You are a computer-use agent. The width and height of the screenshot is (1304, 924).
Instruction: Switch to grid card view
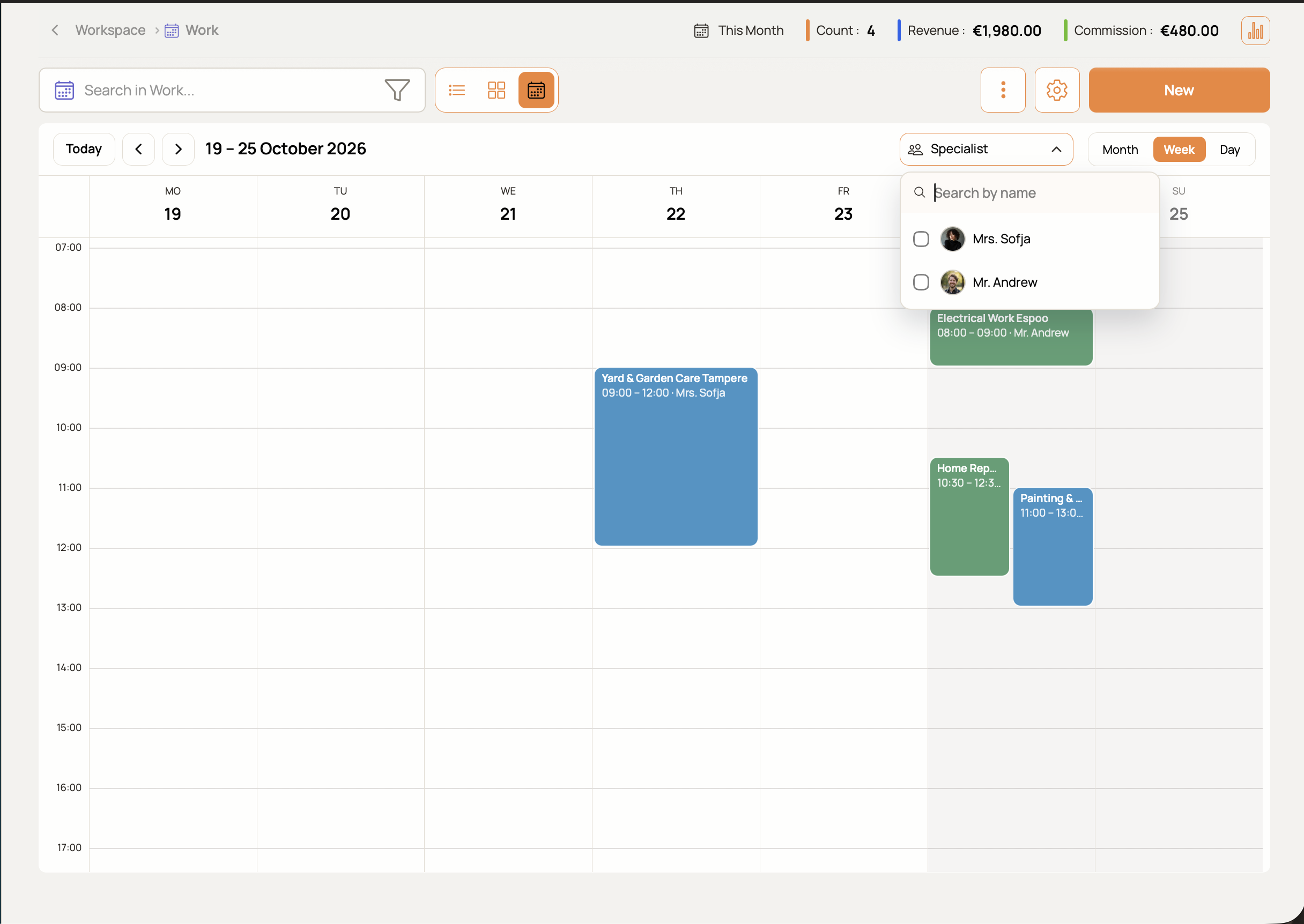[x=497, y=90]
